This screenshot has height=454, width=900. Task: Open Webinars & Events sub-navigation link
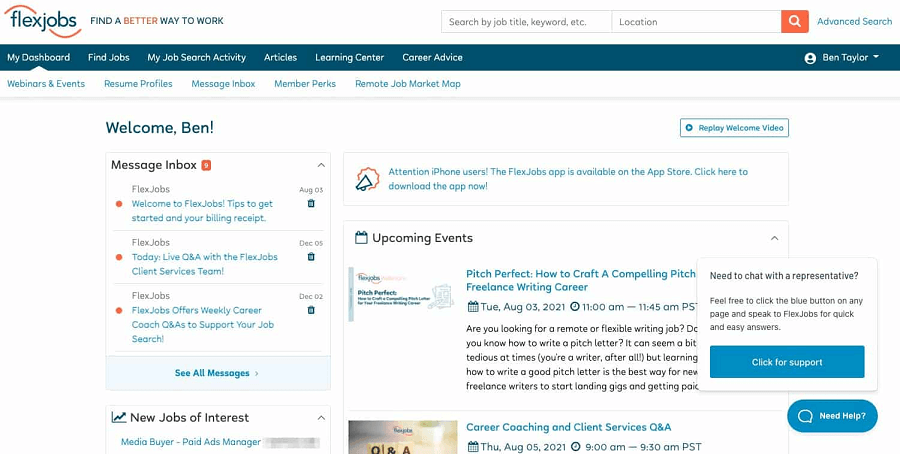click(46, 84)
